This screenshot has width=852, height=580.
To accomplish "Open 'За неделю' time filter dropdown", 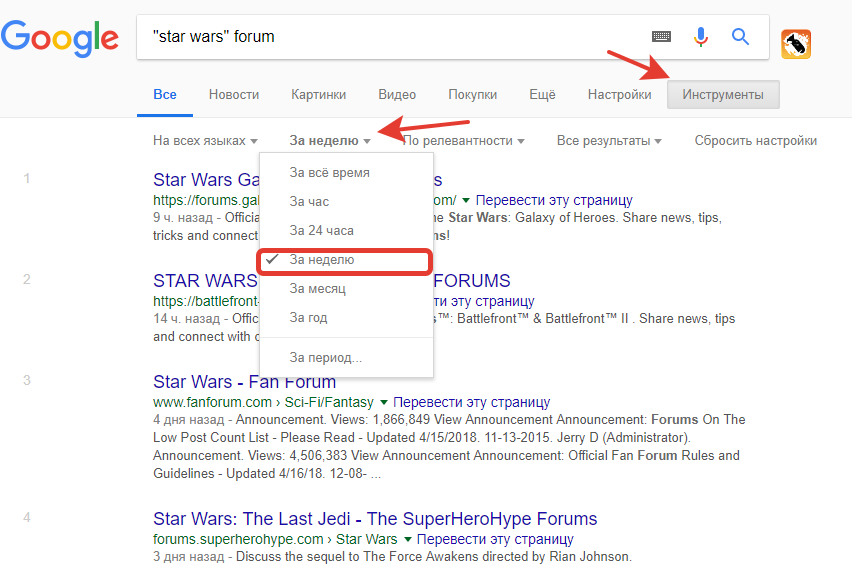I will click(x=330, y=141).
